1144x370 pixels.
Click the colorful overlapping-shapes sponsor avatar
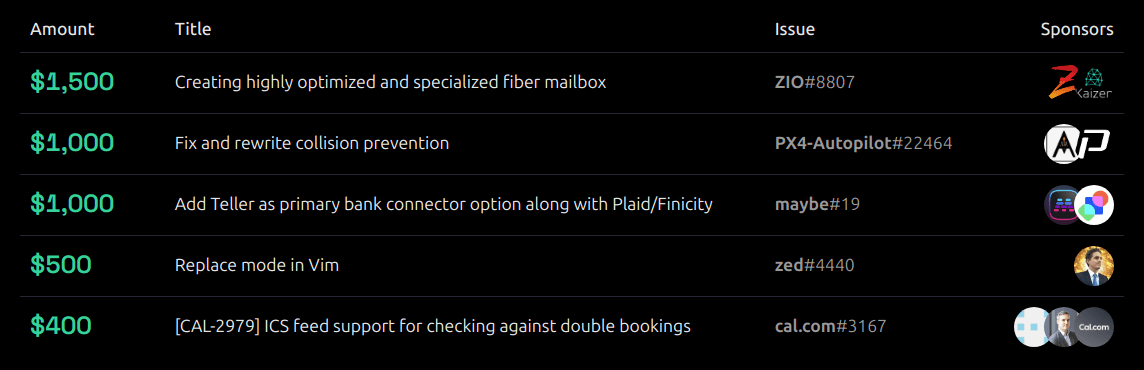coord(1094,205)
